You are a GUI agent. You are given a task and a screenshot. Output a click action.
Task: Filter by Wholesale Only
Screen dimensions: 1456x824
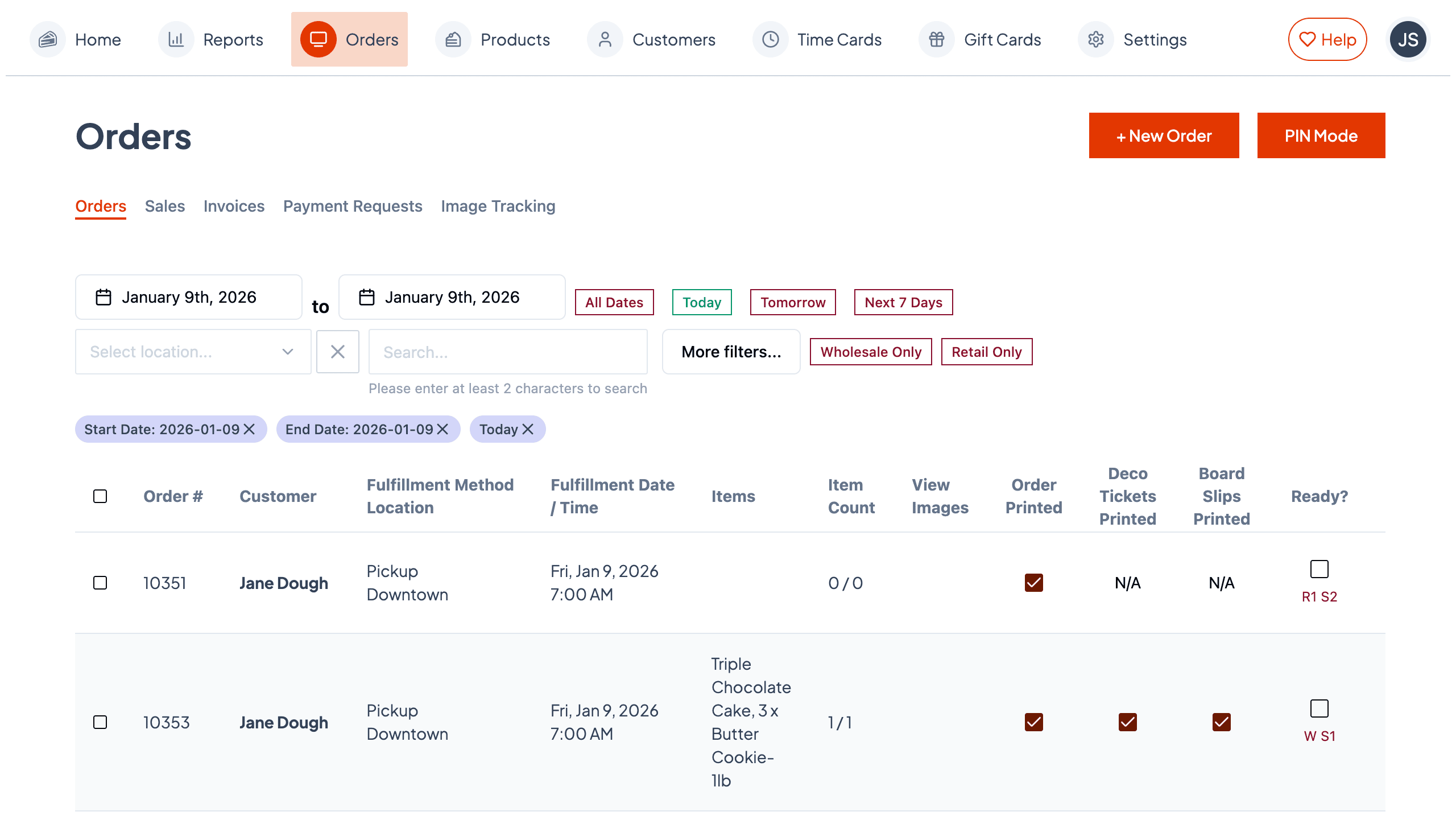click(870, 352)
